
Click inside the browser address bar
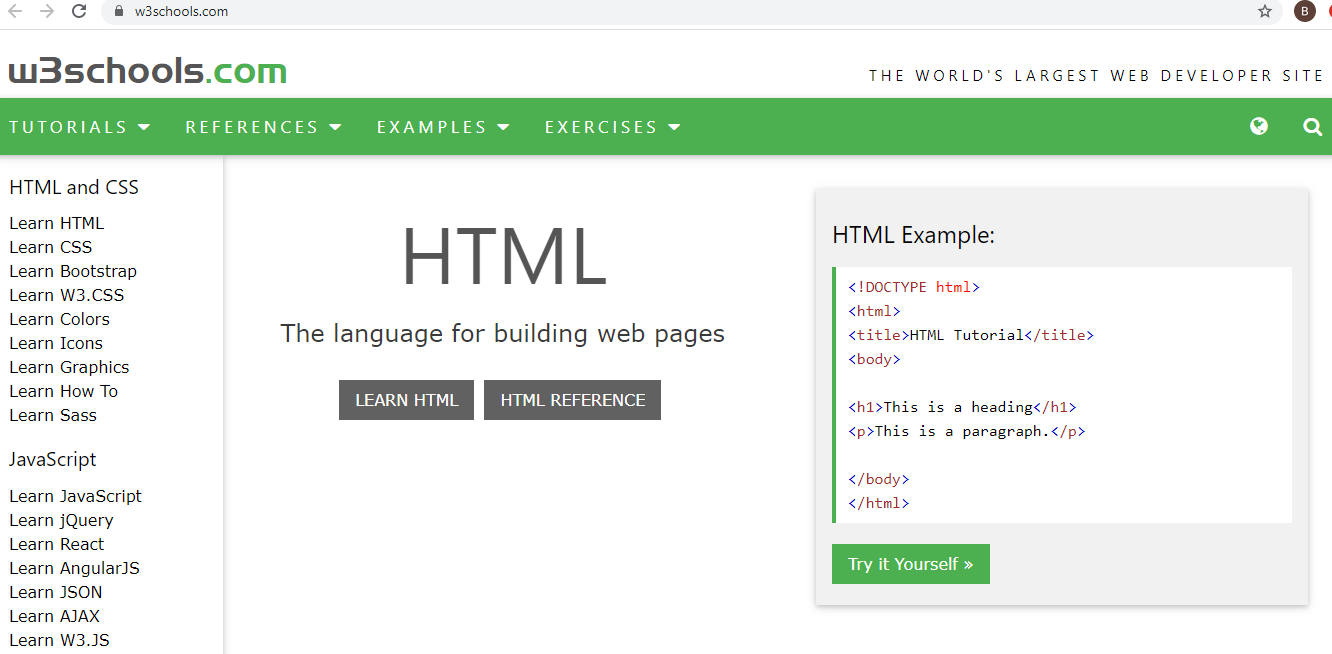point(400,12)
